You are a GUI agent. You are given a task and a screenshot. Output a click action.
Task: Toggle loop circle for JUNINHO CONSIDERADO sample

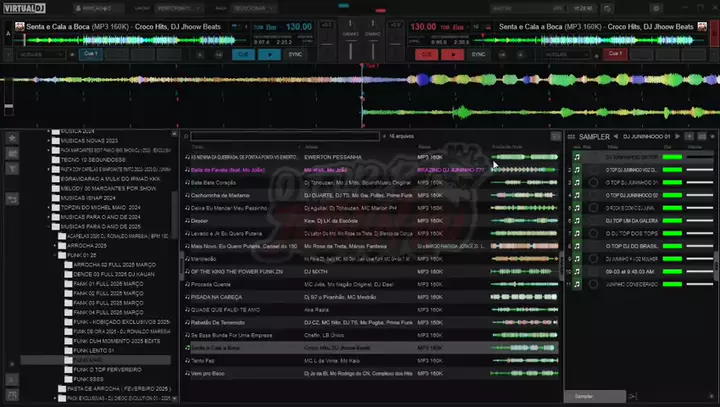click(593, 284)
